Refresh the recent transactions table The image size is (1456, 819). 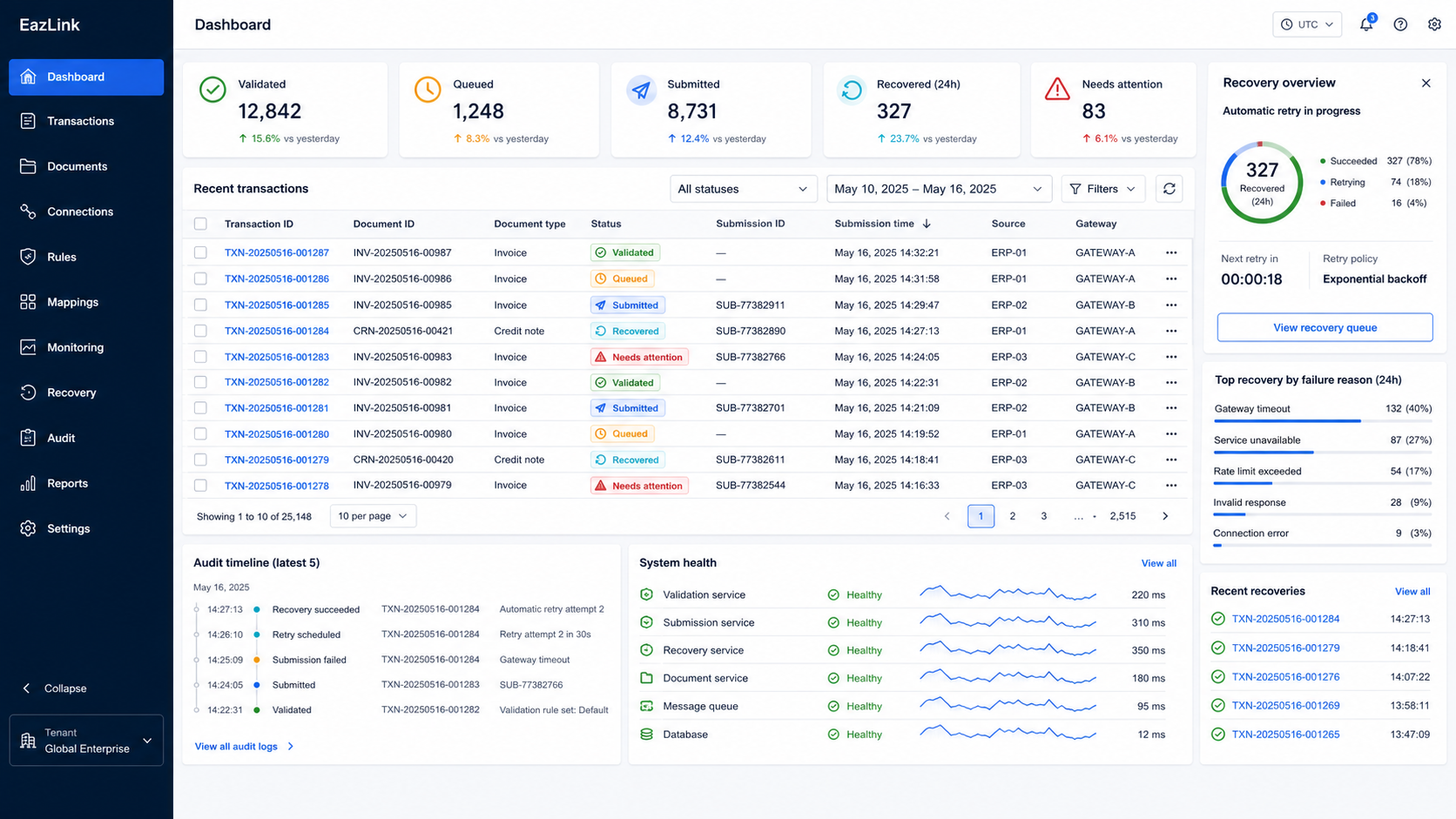coord(1170,189)
